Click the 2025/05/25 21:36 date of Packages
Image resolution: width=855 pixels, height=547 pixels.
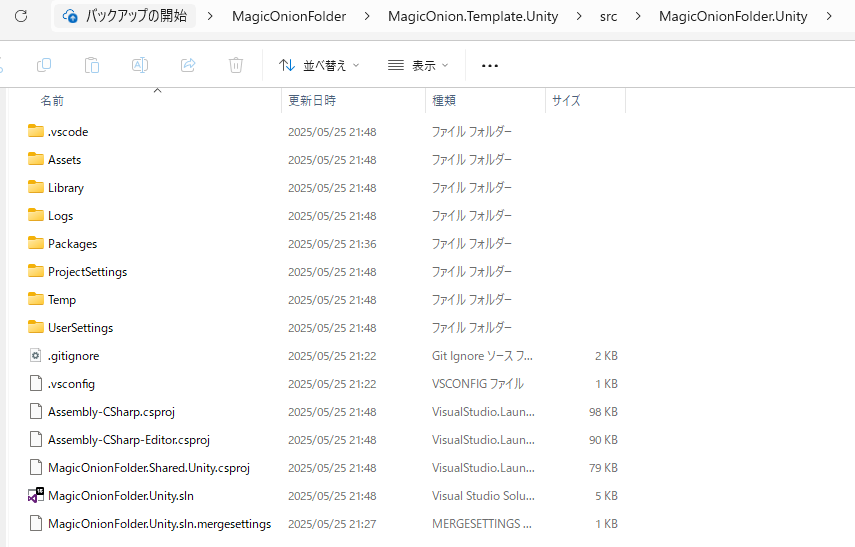click(x=332, y=244)
